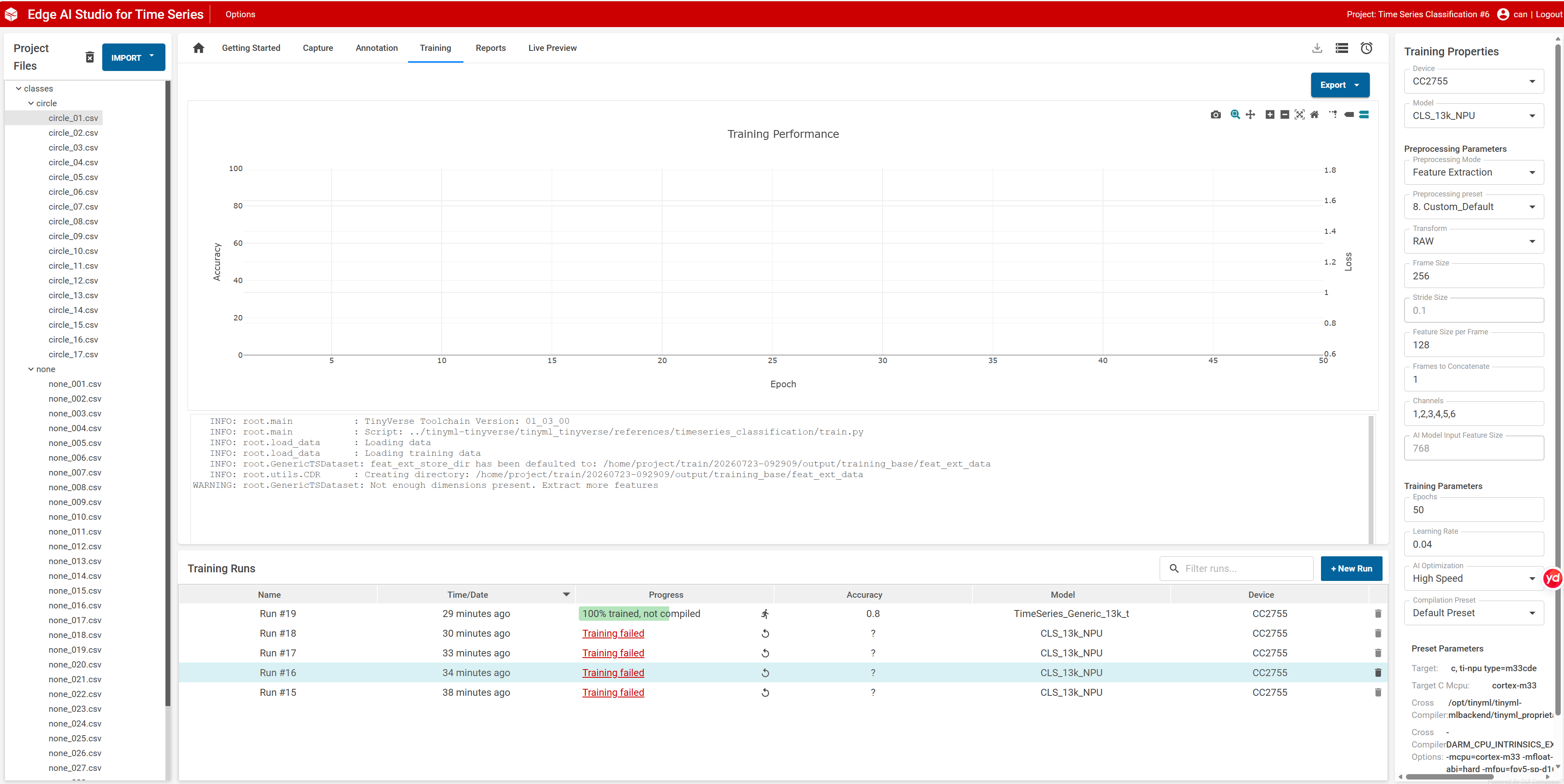Open the Model dropdown CLS_13k_NPU
The height and width of the screenshot is (784, 1564).
(1474, 115)
